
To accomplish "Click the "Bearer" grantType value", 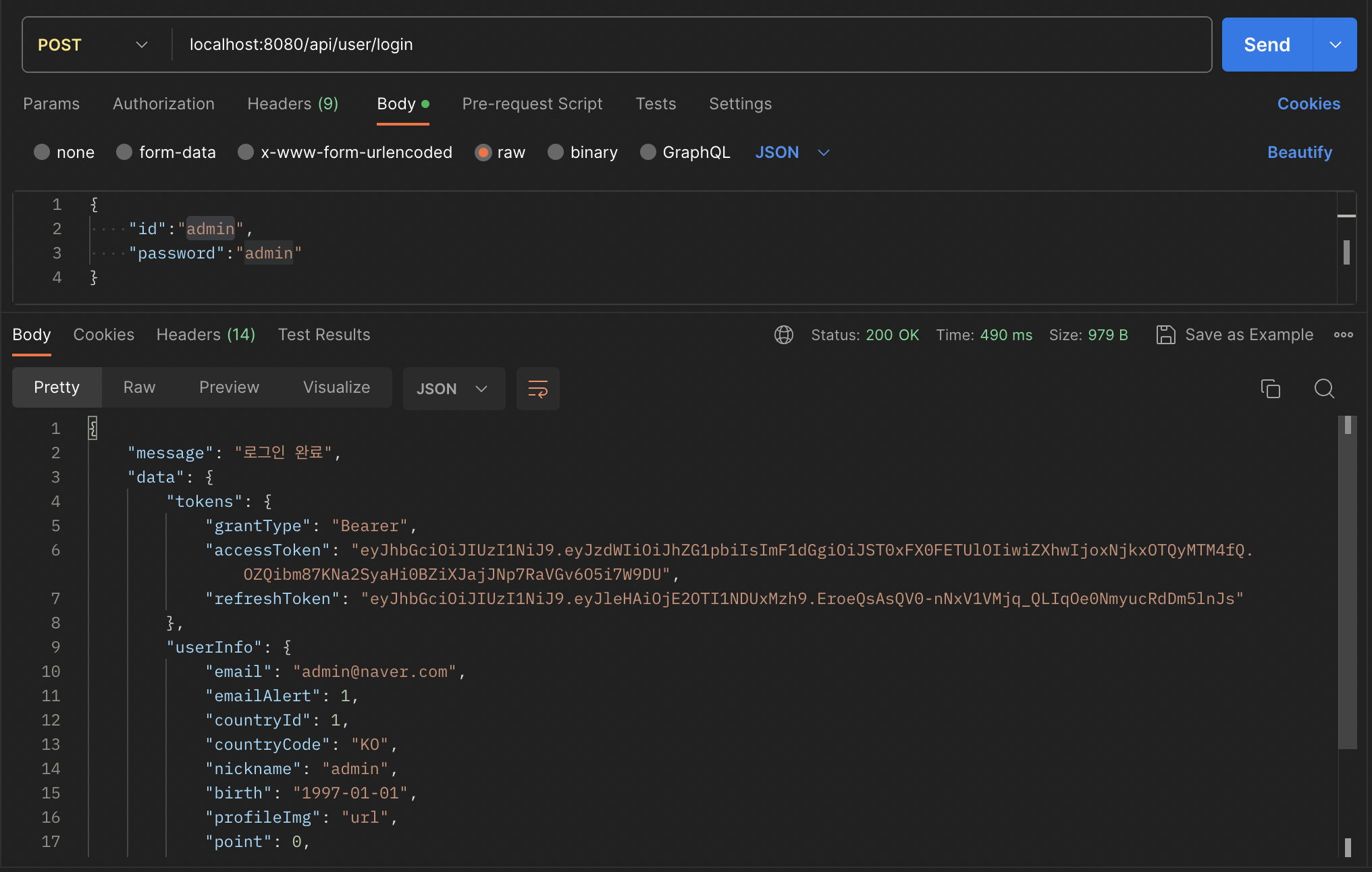I will [369, 526].
